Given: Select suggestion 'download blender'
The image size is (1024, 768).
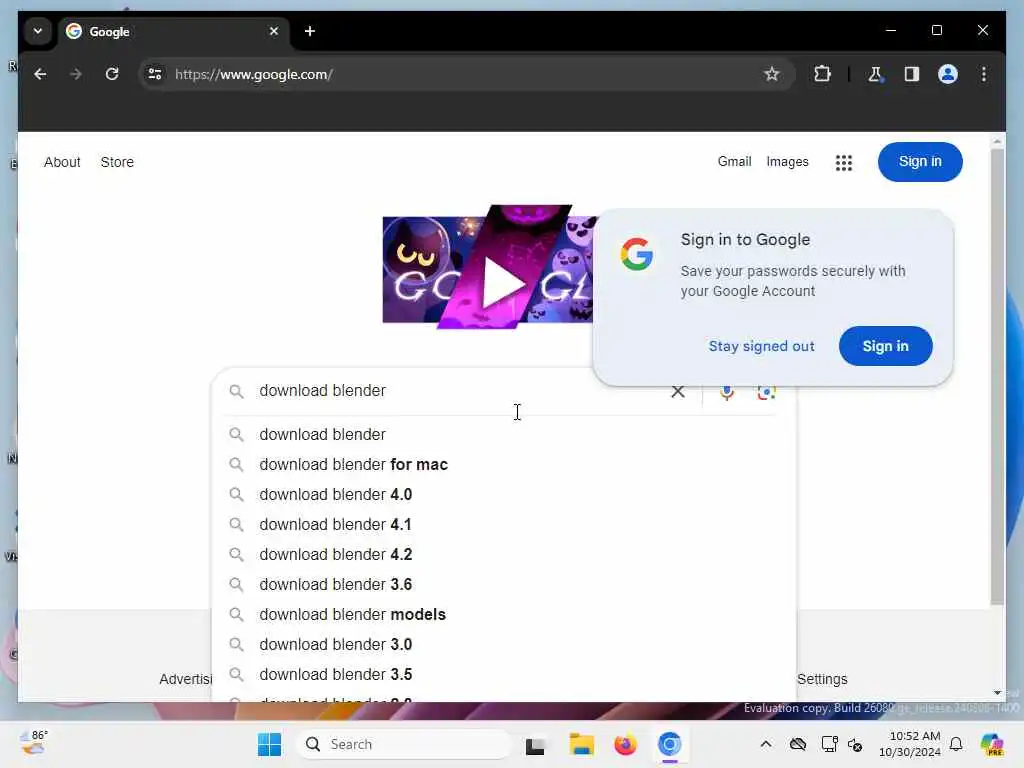Looking at the screenshot, I should (504, 434).
